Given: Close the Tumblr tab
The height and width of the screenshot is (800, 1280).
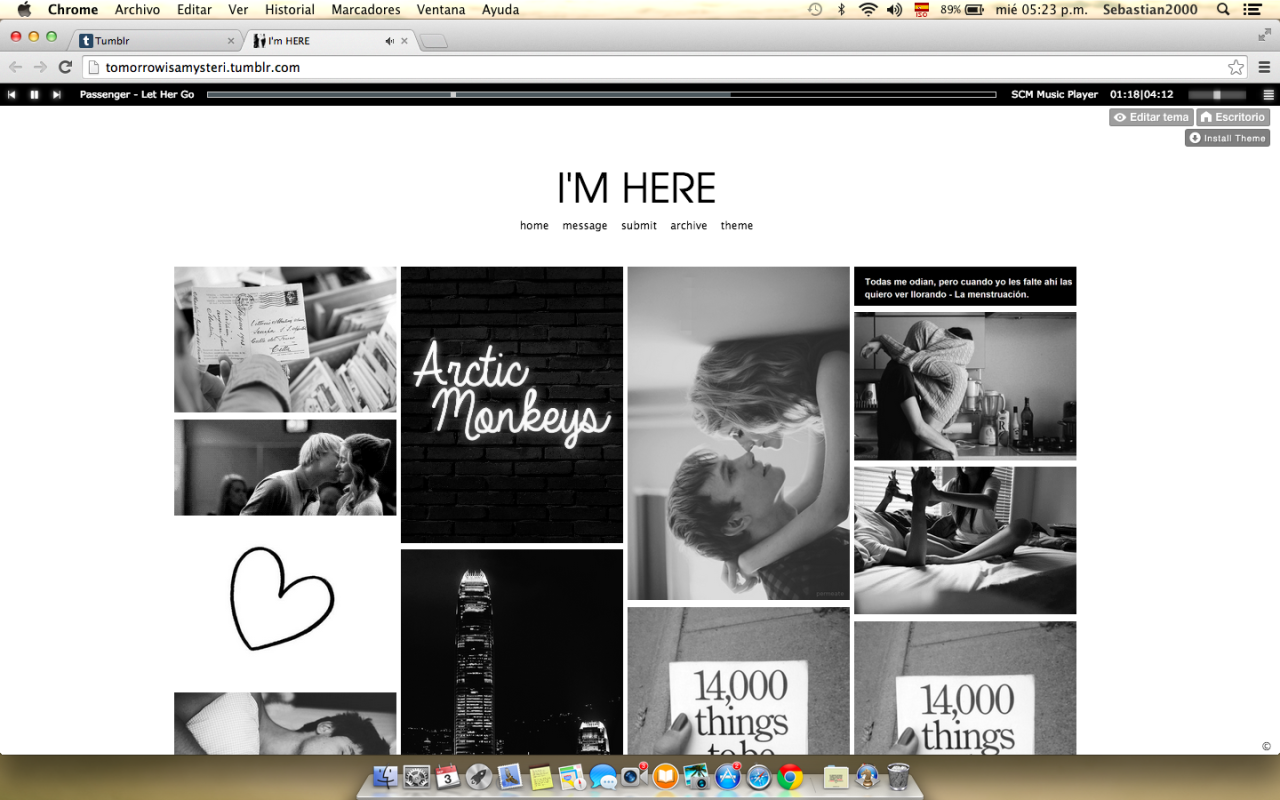Looking at the screenshot, I should (231, 41).
